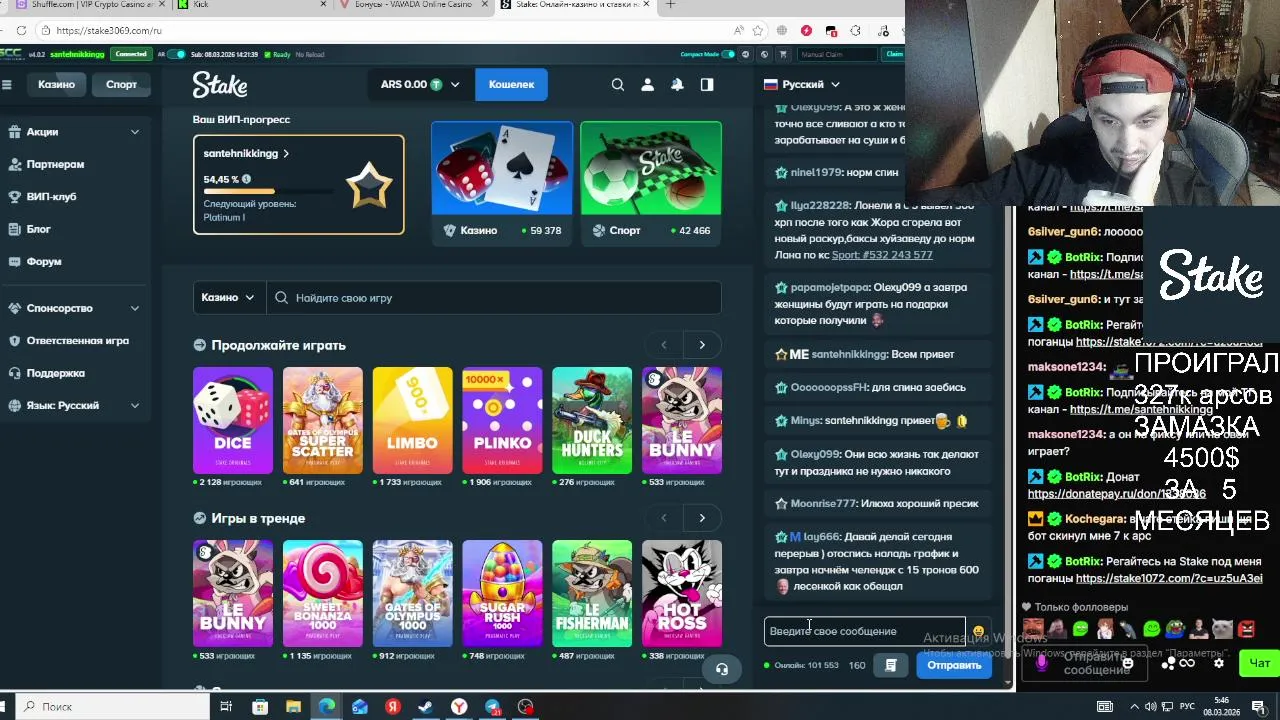1280x720 pixels.
Task: Open the emoji picker in Stake chat
Action: point(978,632)
